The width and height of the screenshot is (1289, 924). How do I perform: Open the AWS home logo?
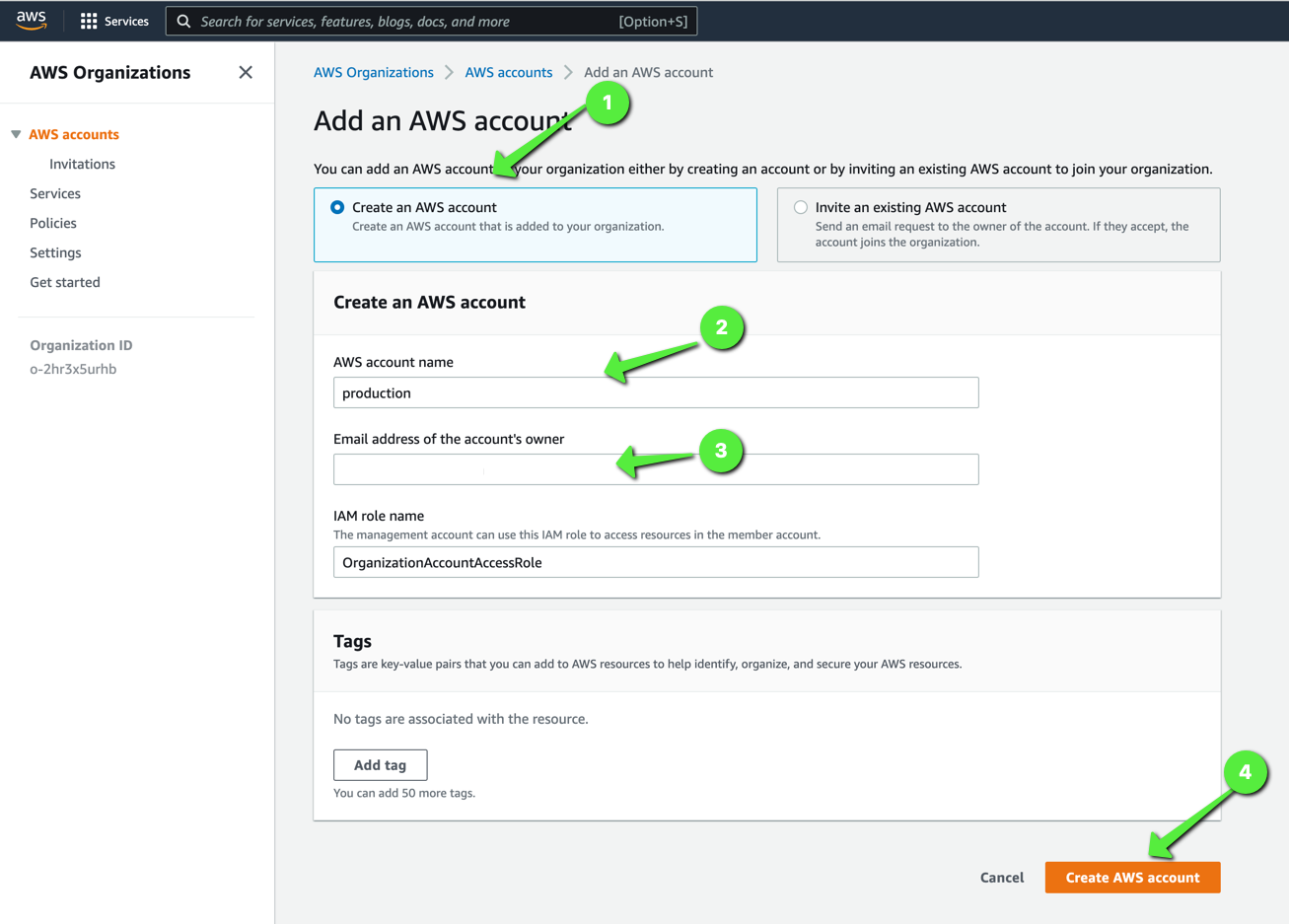pos(32,21)
